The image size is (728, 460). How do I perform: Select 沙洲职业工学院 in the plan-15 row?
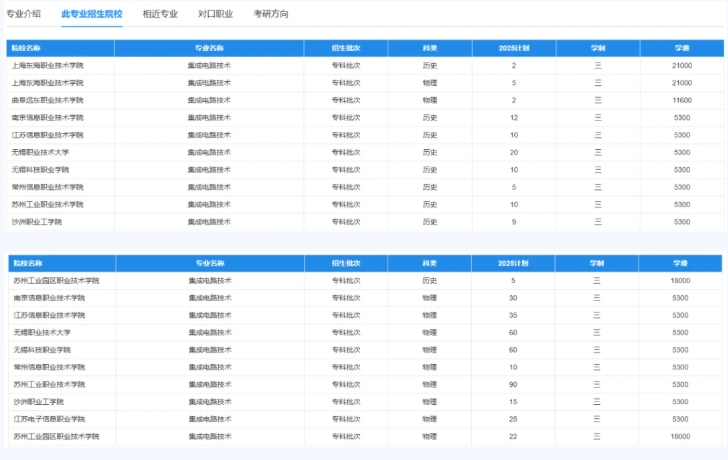[x=39, y=402]
